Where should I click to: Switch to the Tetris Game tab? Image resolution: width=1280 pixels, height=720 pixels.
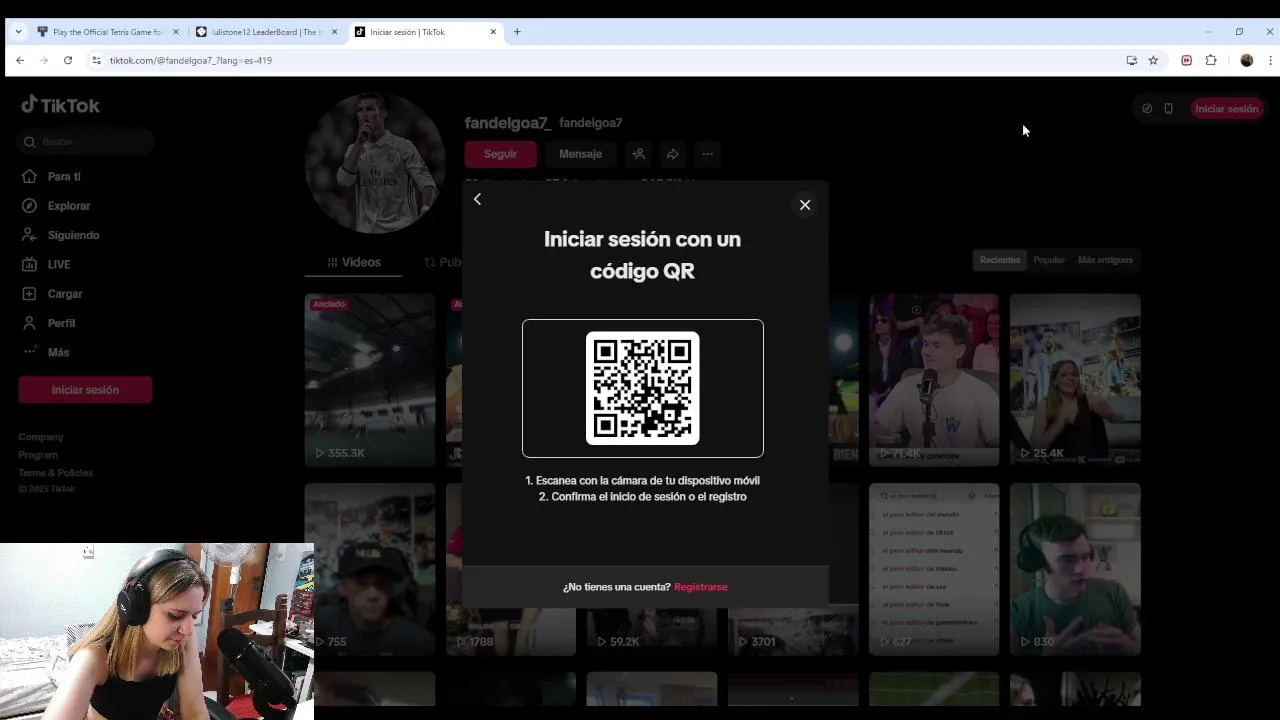pos(107,32)
